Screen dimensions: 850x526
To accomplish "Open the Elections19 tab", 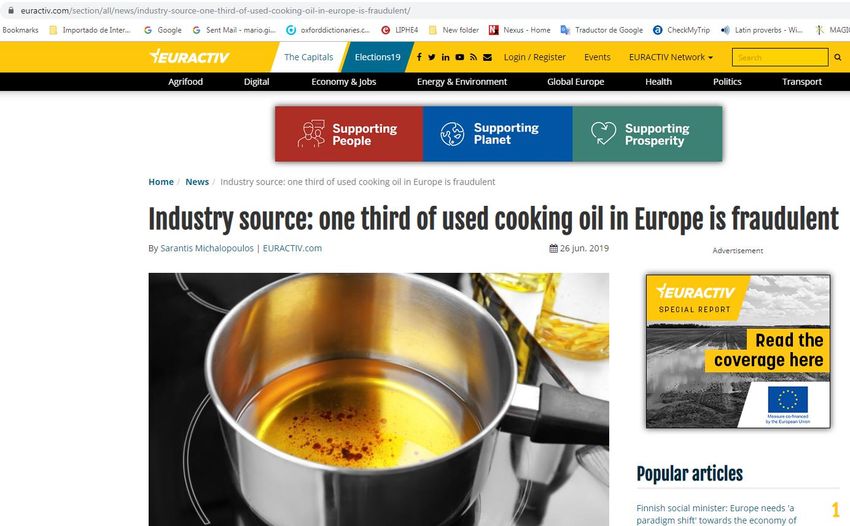I will 377,57.
